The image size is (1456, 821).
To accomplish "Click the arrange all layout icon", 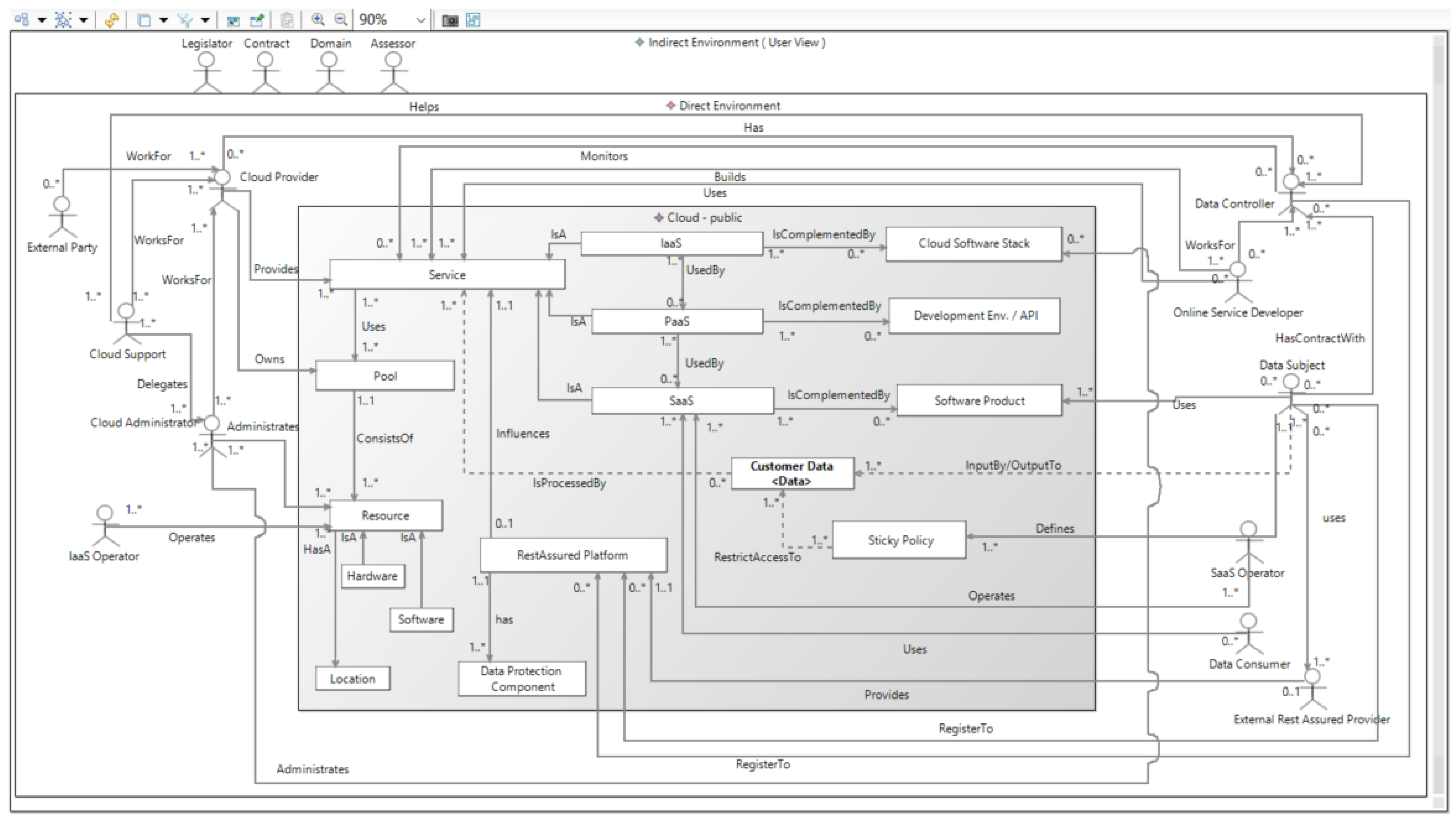I will 22,20.
